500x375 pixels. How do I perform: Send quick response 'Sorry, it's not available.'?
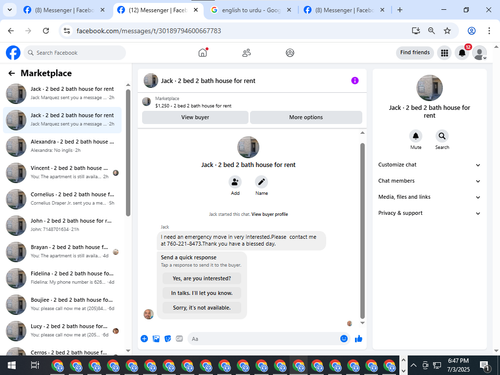pyautogui.click(x=202, y=308)
